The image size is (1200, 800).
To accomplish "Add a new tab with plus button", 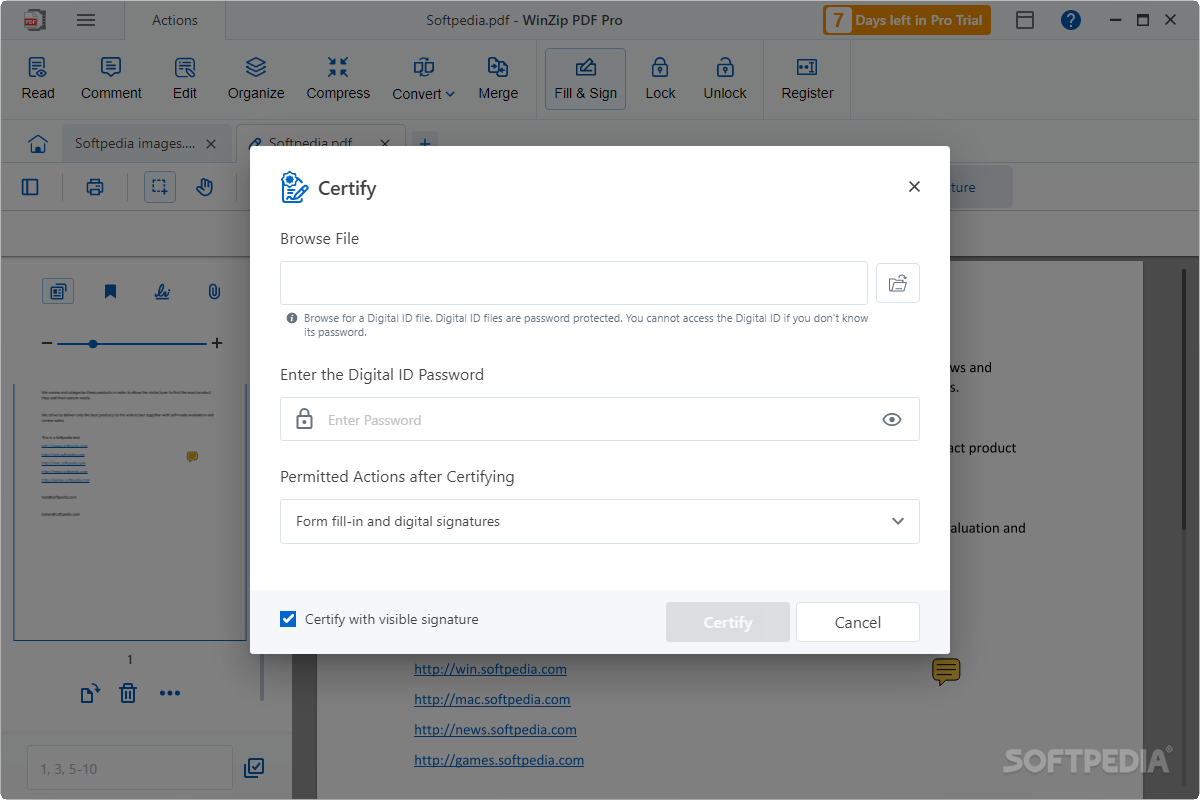I will point(425,144).
